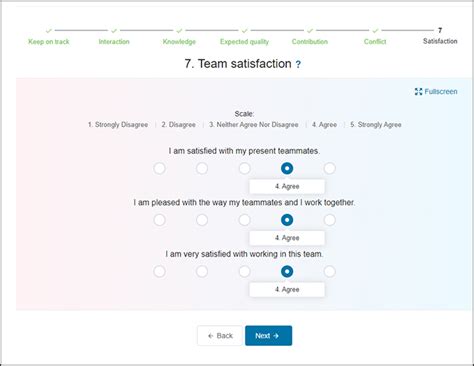
Task: Open the Team satisfaction help question mark
Action: 298,64
